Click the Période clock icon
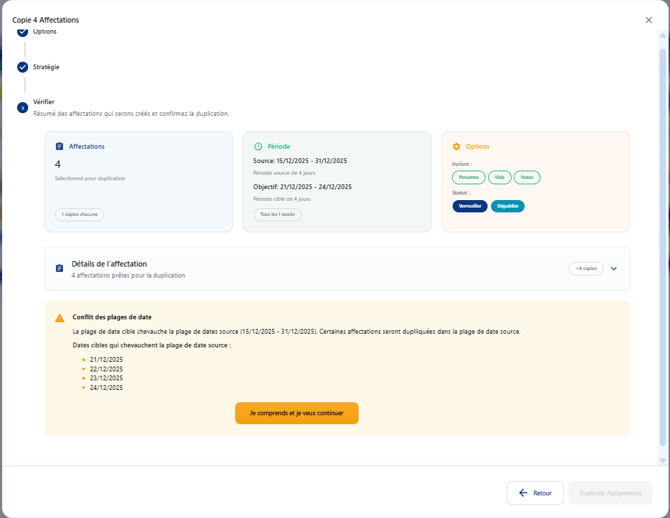The image size is (670, 518). tap(258, 147)
